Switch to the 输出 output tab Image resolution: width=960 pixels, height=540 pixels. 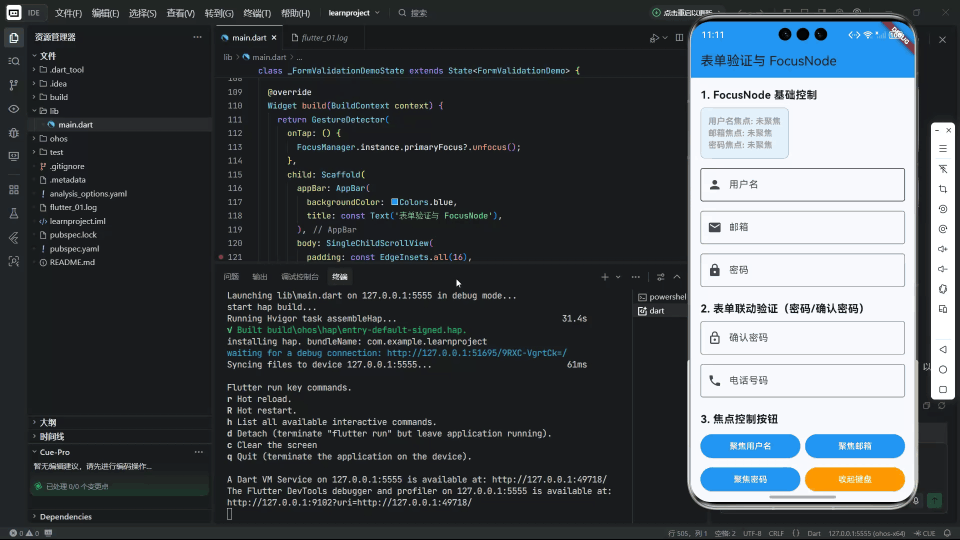click(x=260, y=277)
